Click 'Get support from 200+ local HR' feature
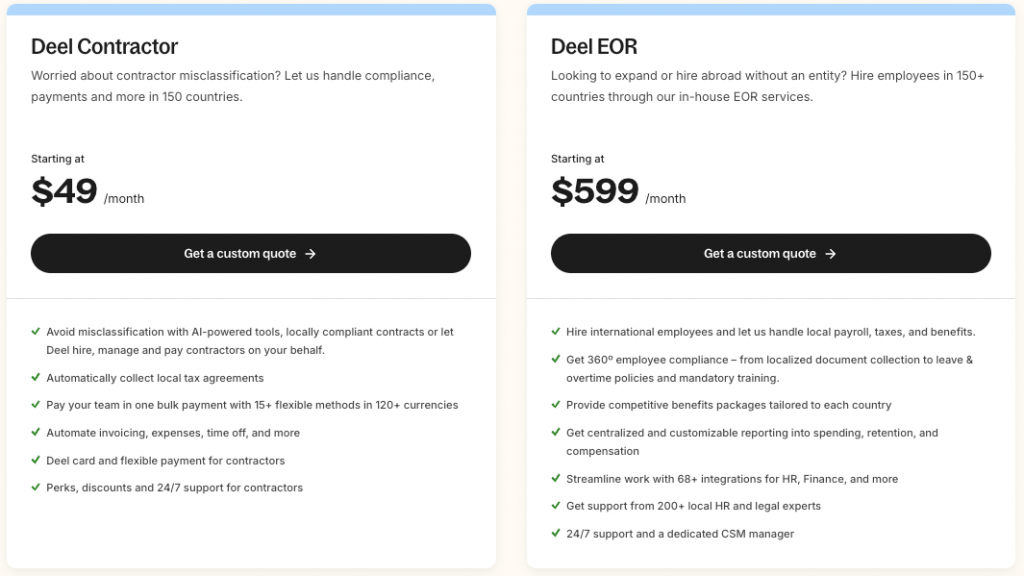Viewport: 1024px width, 576px height. (x=693, y=506)
